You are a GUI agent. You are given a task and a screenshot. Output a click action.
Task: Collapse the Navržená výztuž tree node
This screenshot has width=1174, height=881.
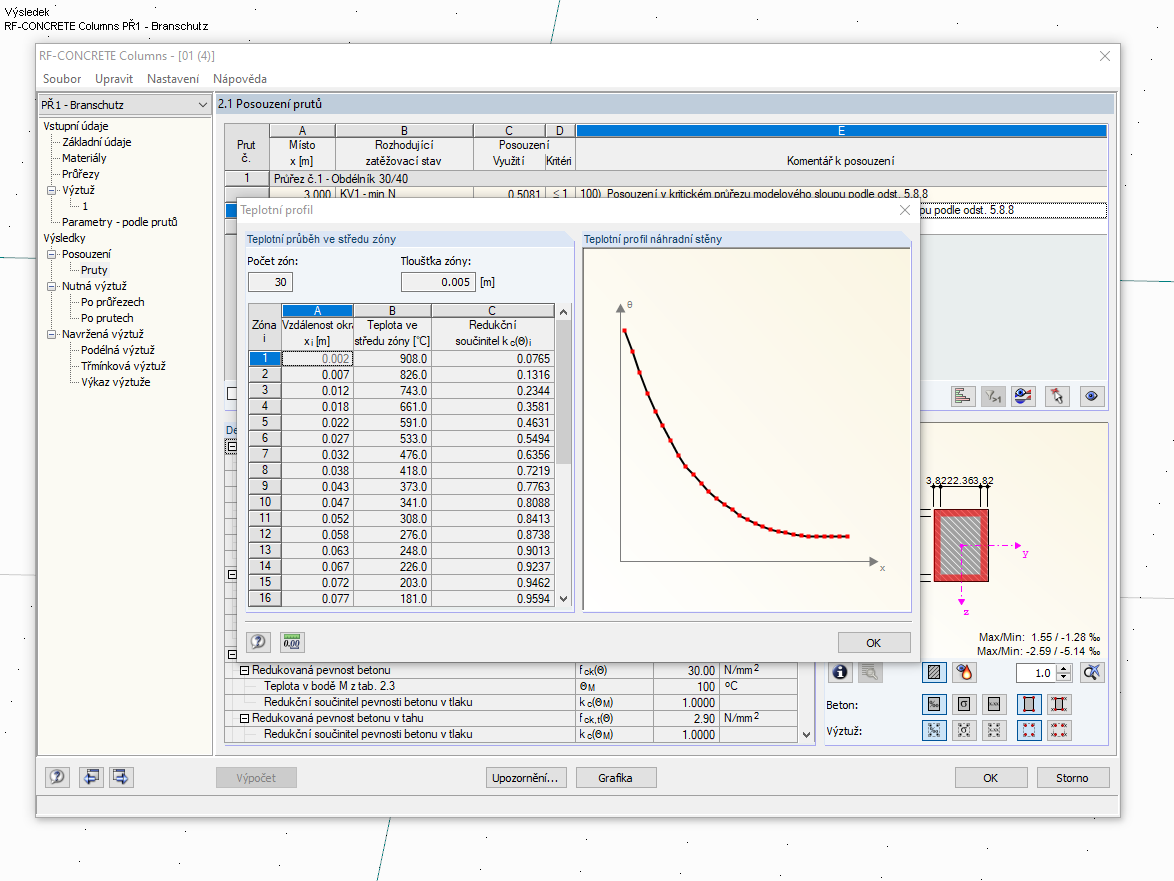click(x=52, y=334)
